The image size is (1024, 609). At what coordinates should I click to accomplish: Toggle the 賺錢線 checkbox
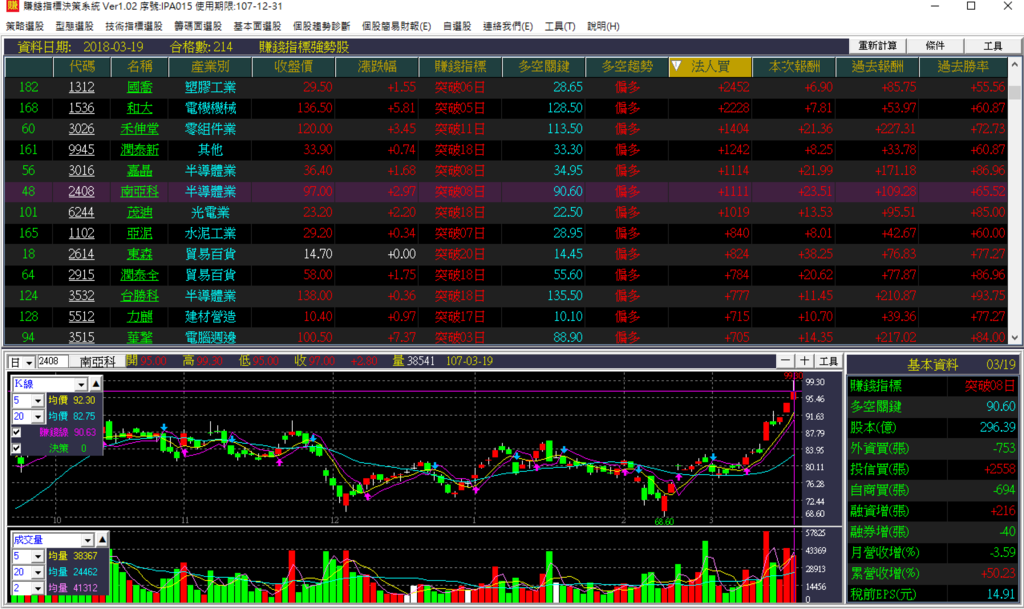[x=16, y=432]
